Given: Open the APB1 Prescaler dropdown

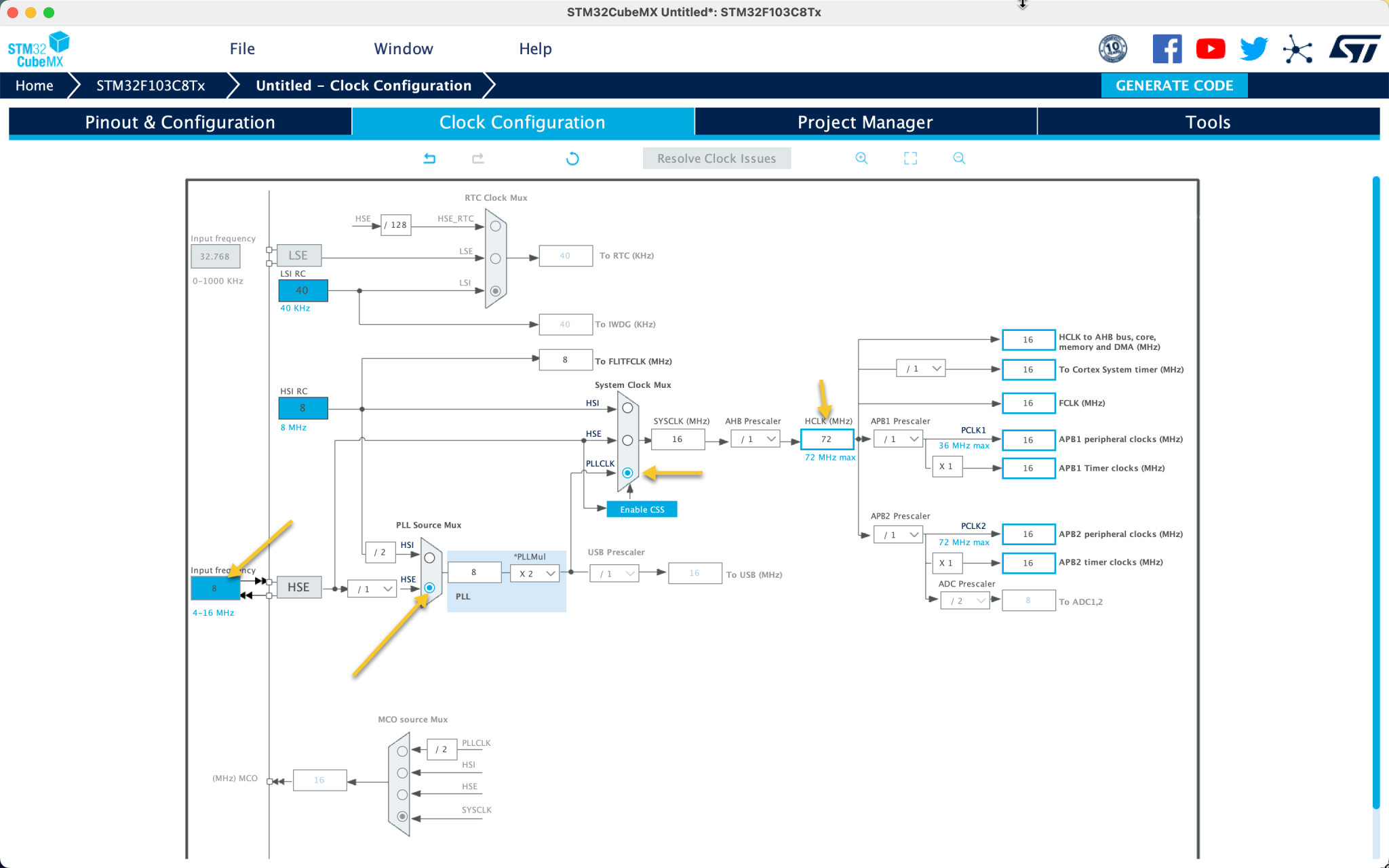Looking at the screenshot, I should pyautogui.click(x=897, y=439).
